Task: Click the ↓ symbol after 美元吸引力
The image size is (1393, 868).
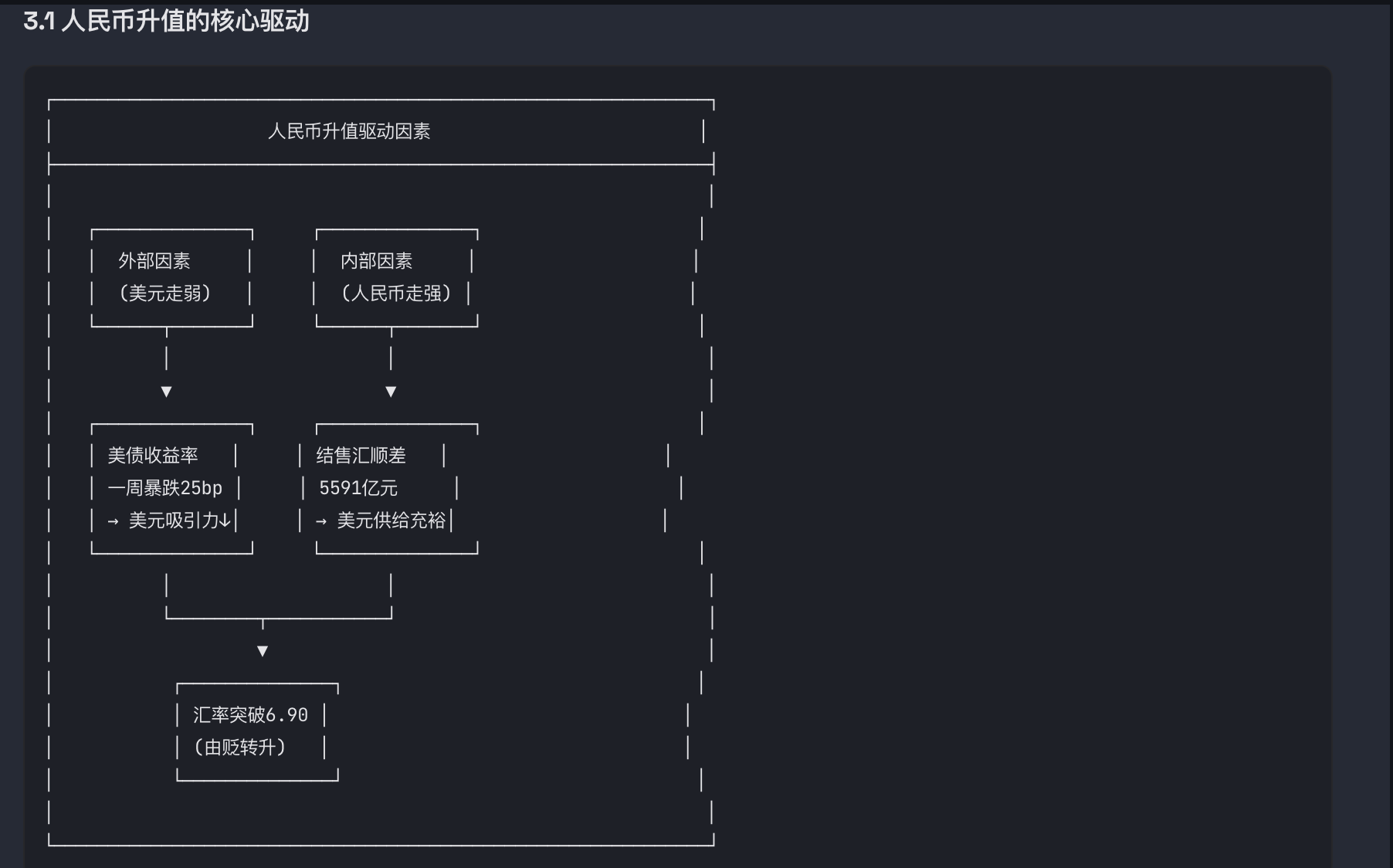Action: [225, 520]
